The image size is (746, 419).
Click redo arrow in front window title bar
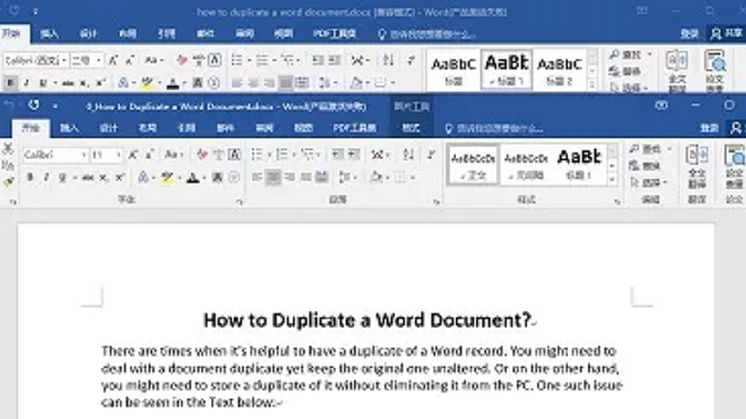point(33,105)
